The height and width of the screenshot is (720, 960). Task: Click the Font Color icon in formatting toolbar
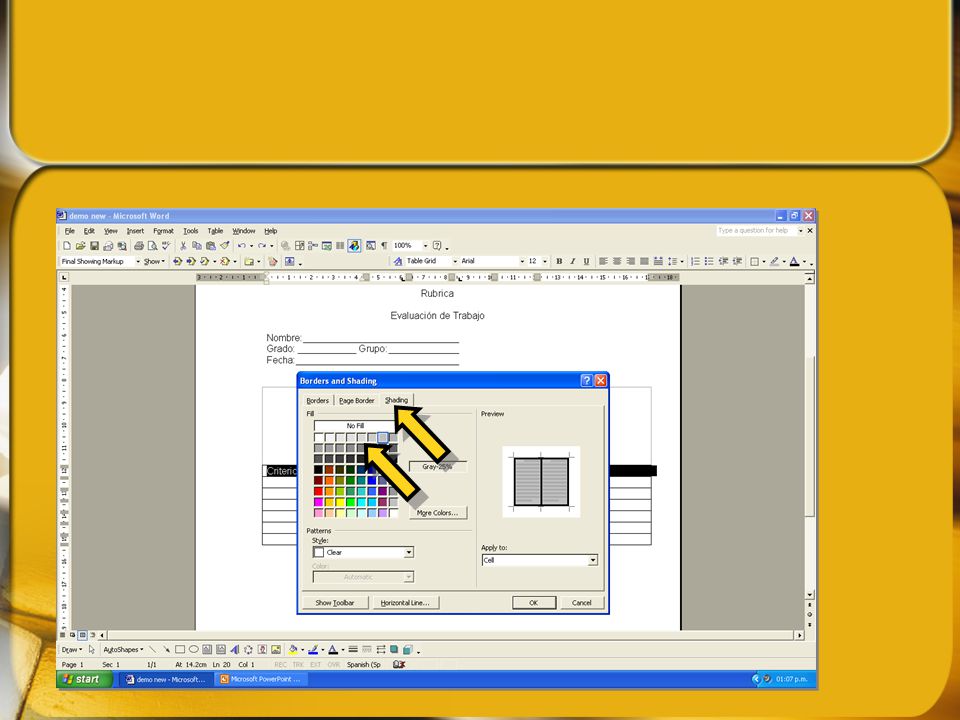[794, 261]
